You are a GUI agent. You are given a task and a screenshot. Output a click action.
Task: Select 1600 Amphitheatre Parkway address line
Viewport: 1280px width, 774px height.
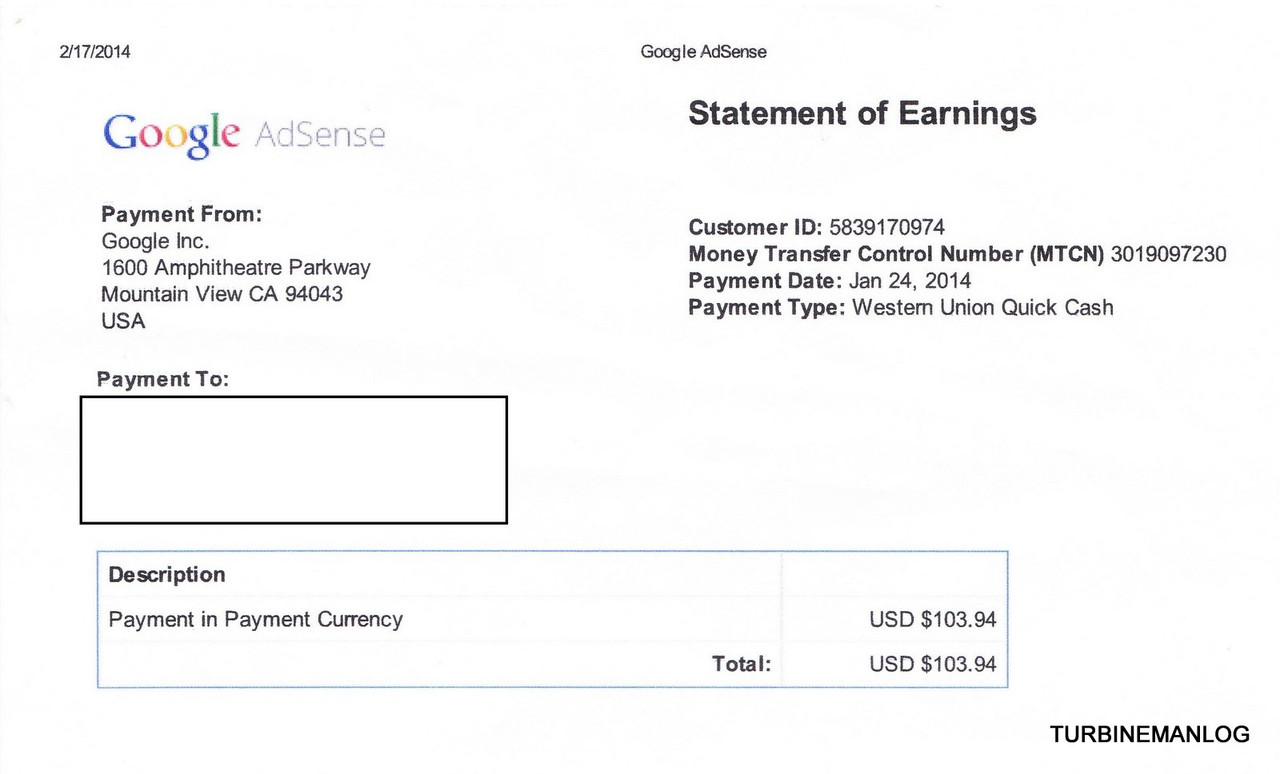point(236,268)
